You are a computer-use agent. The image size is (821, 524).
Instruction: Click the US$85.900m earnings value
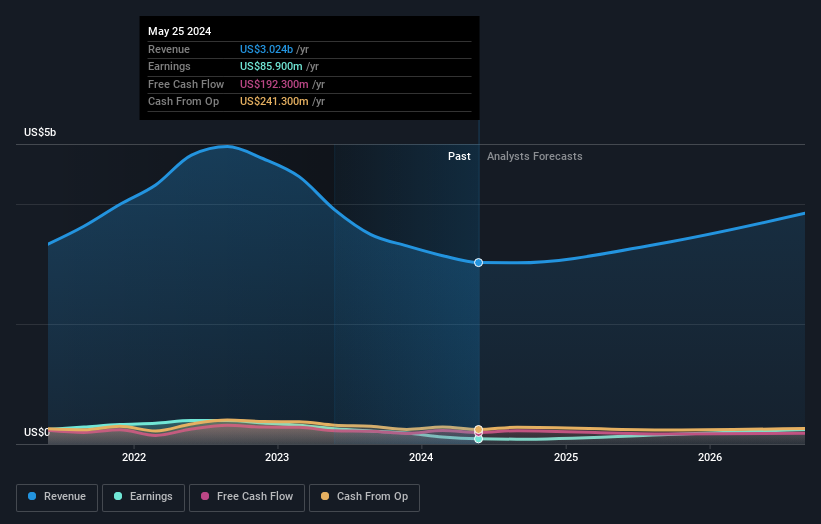click(271, 66)
